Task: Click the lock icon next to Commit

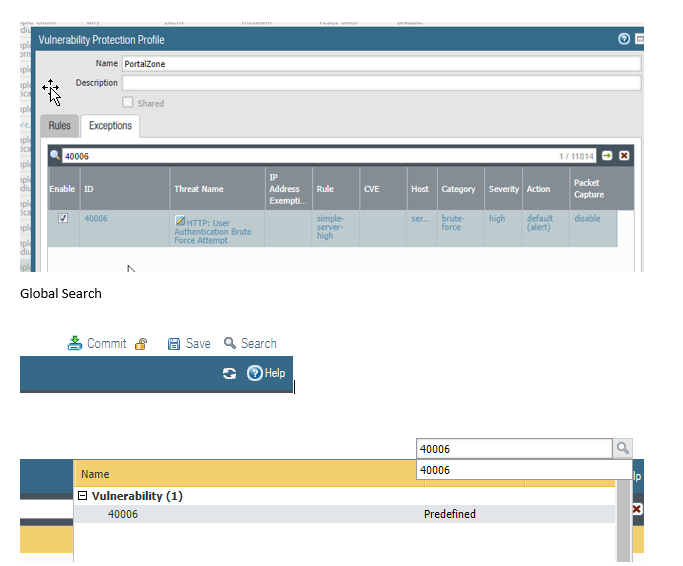Action: pos(141,344)
